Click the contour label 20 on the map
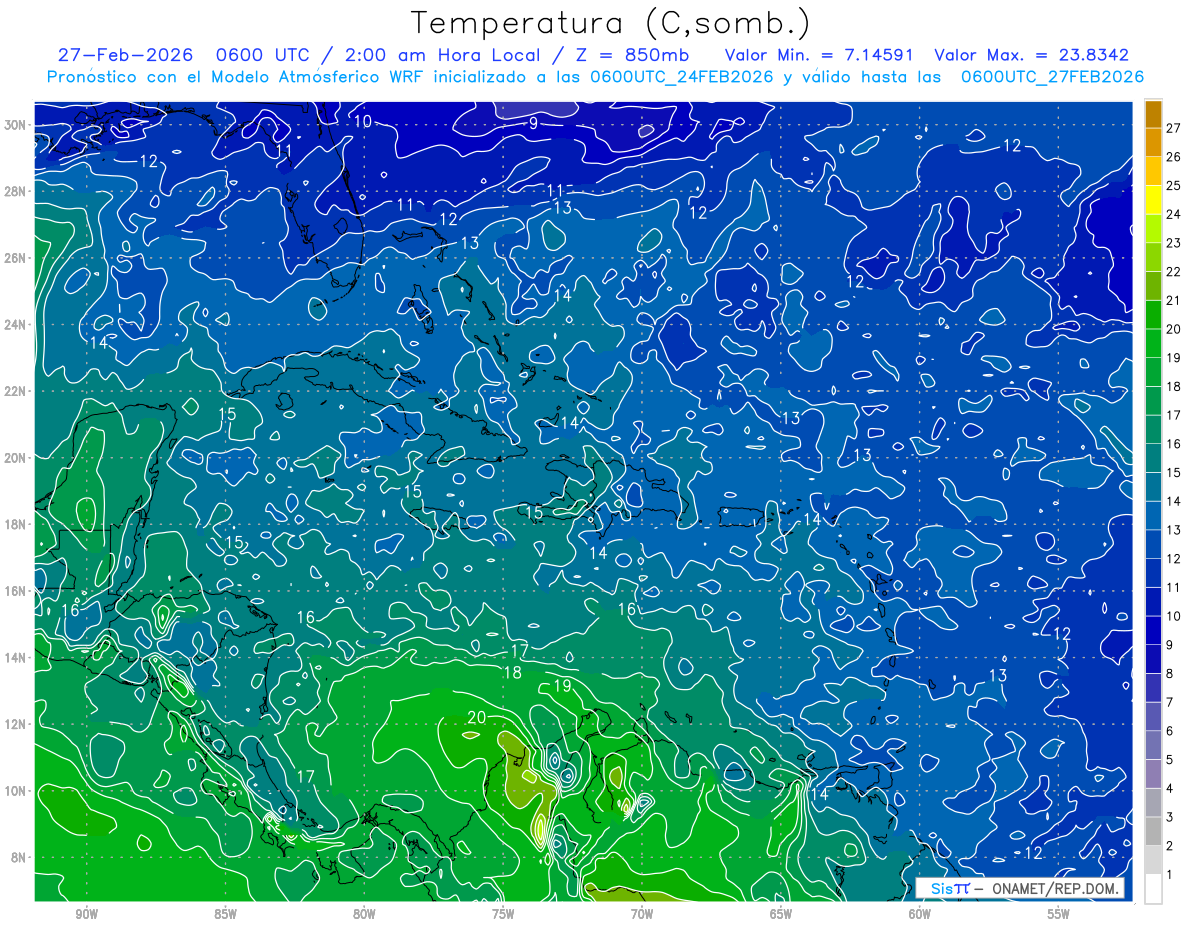The height and width of the screenshot is (927, 1200). click(x=476, y=718)
